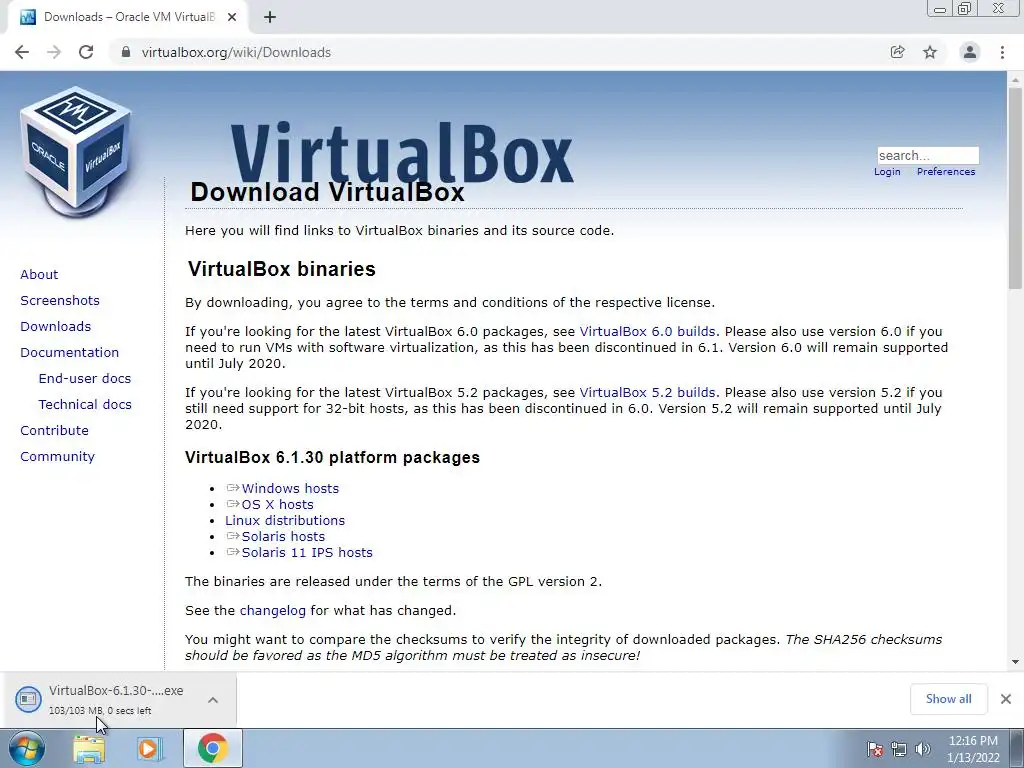Screen dimensions: 1024x768
Task: Click the 103/103 MB download status text
Action: click(100, 711)
